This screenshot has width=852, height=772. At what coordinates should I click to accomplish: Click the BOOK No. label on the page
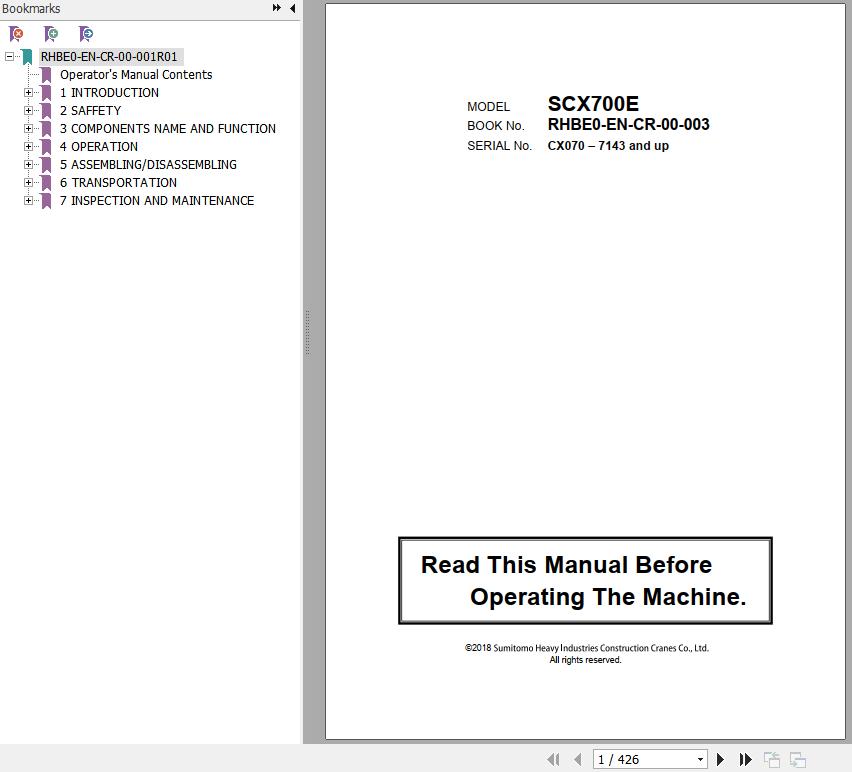[496, 126]
